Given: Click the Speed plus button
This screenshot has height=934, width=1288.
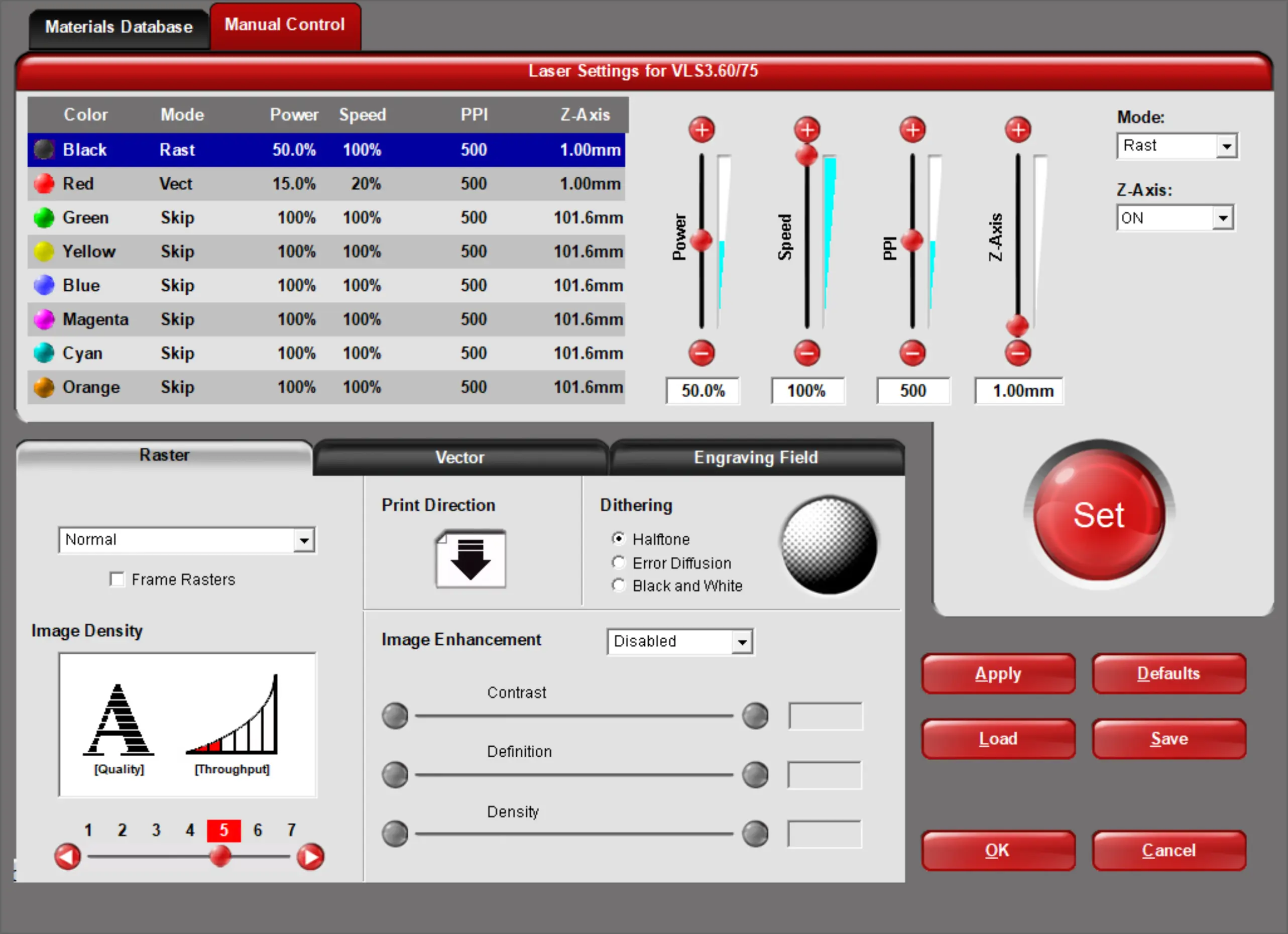Looking at the screenshot, I should tap(807, 130).
